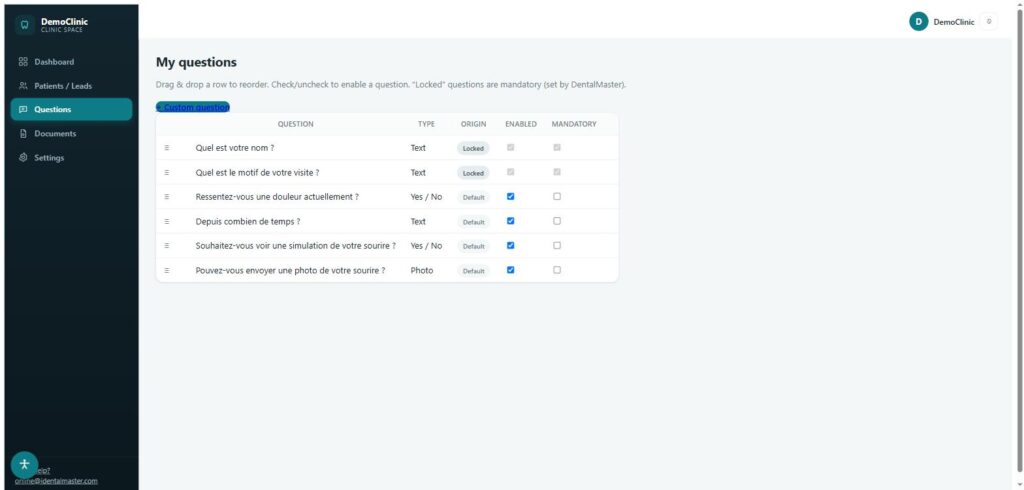Click the round D avatar in header
Image resolution: width=1024 pixels, height=490 pixels.
click(918, 22)
